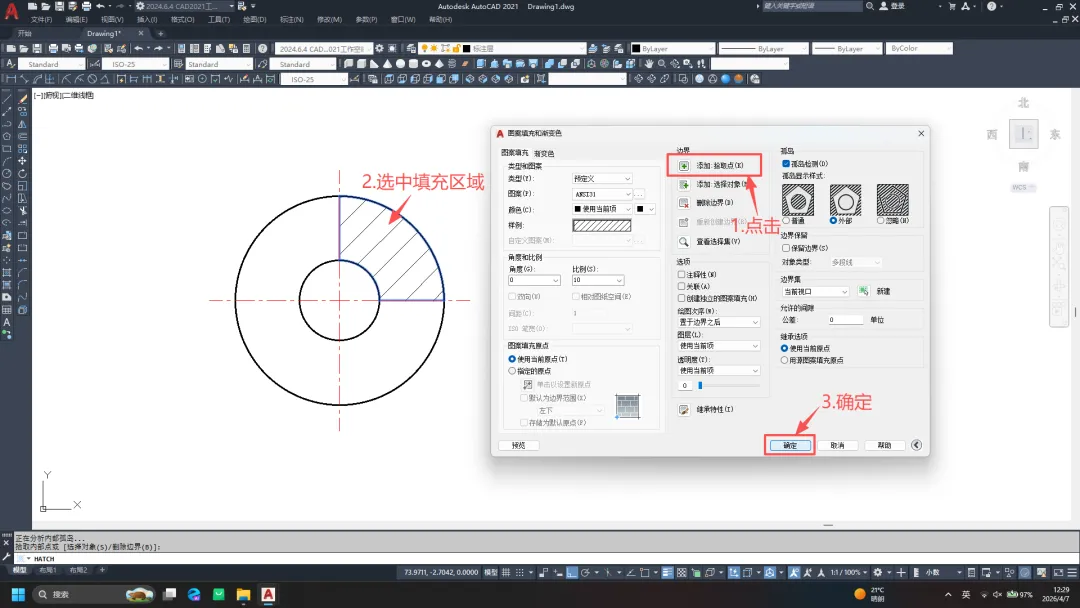The height and width of the screenshot is (608, 1080).
Task: Select the Specified origin (指定的原点) radio button
Action: pos(512,371)
